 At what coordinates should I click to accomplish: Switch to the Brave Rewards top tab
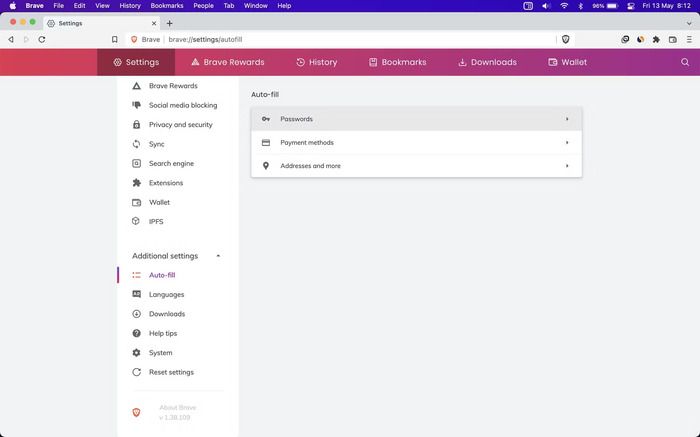(x=228, y=62)
